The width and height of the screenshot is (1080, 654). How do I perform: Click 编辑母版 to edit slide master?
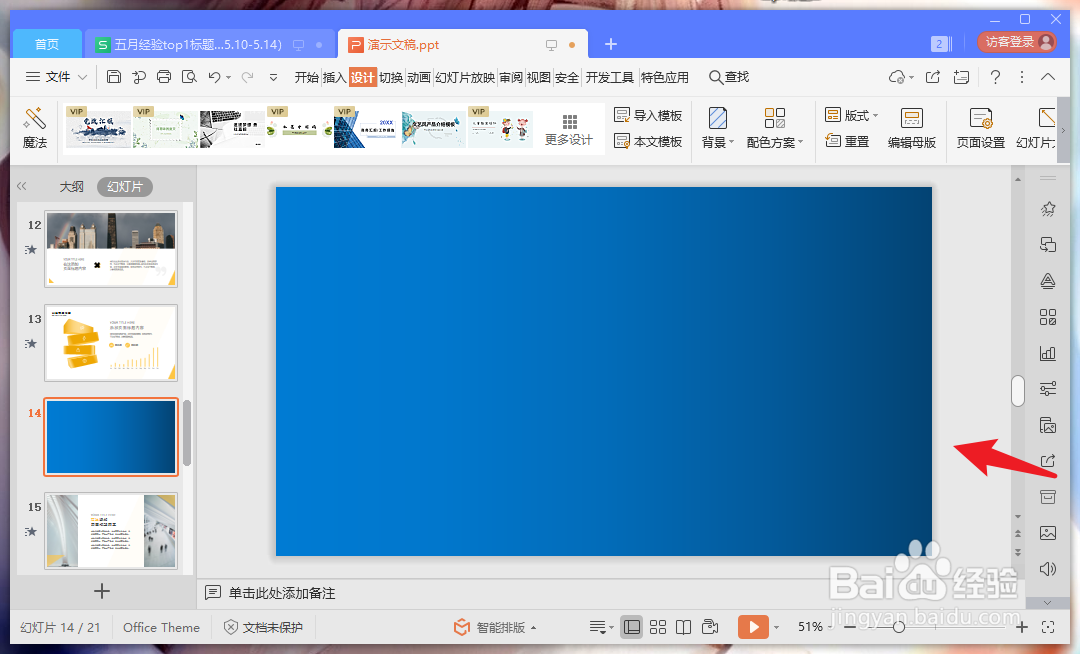click(x=911, y=127)
